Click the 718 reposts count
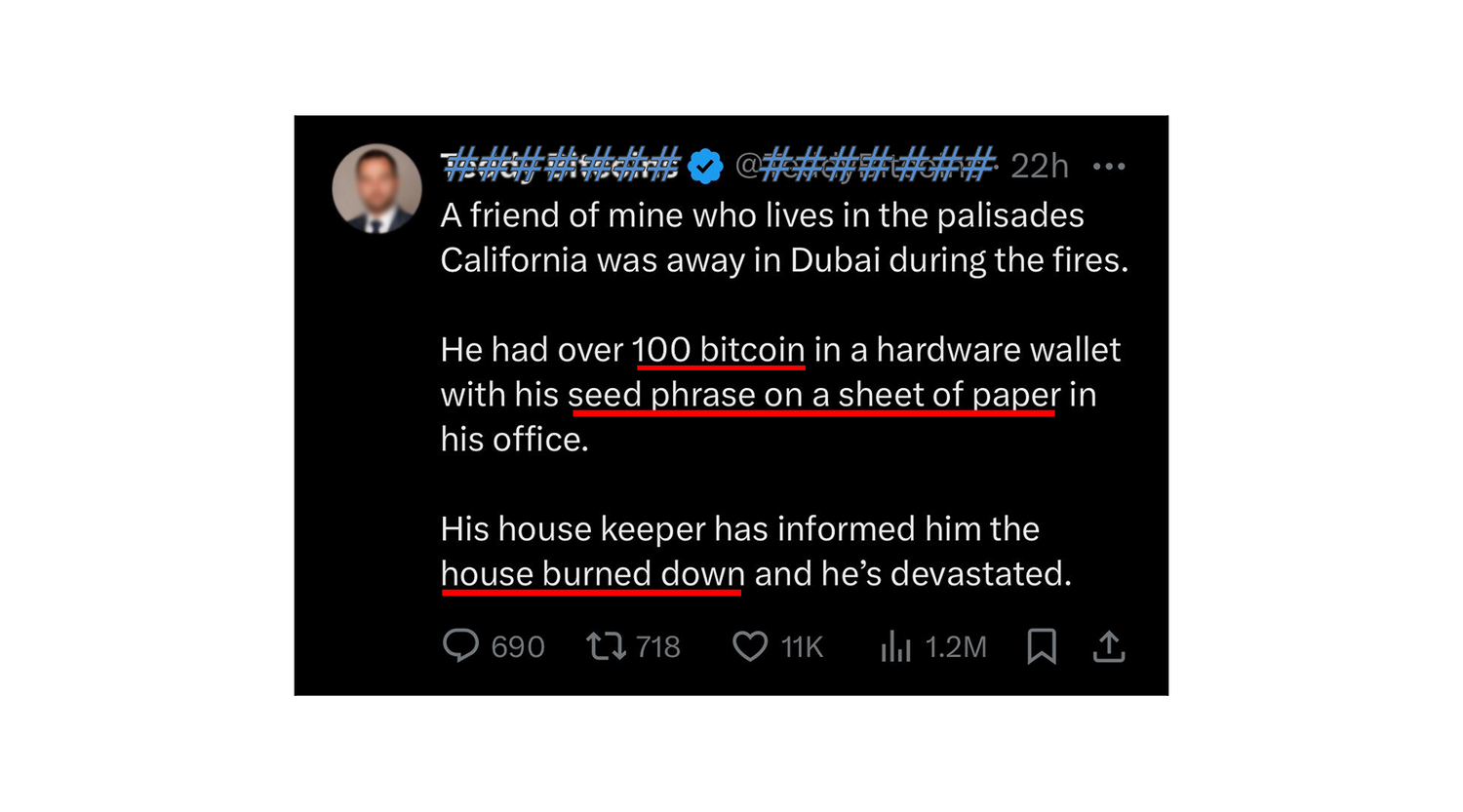Screen dimensions: 1463x812 tap(658, 647)
